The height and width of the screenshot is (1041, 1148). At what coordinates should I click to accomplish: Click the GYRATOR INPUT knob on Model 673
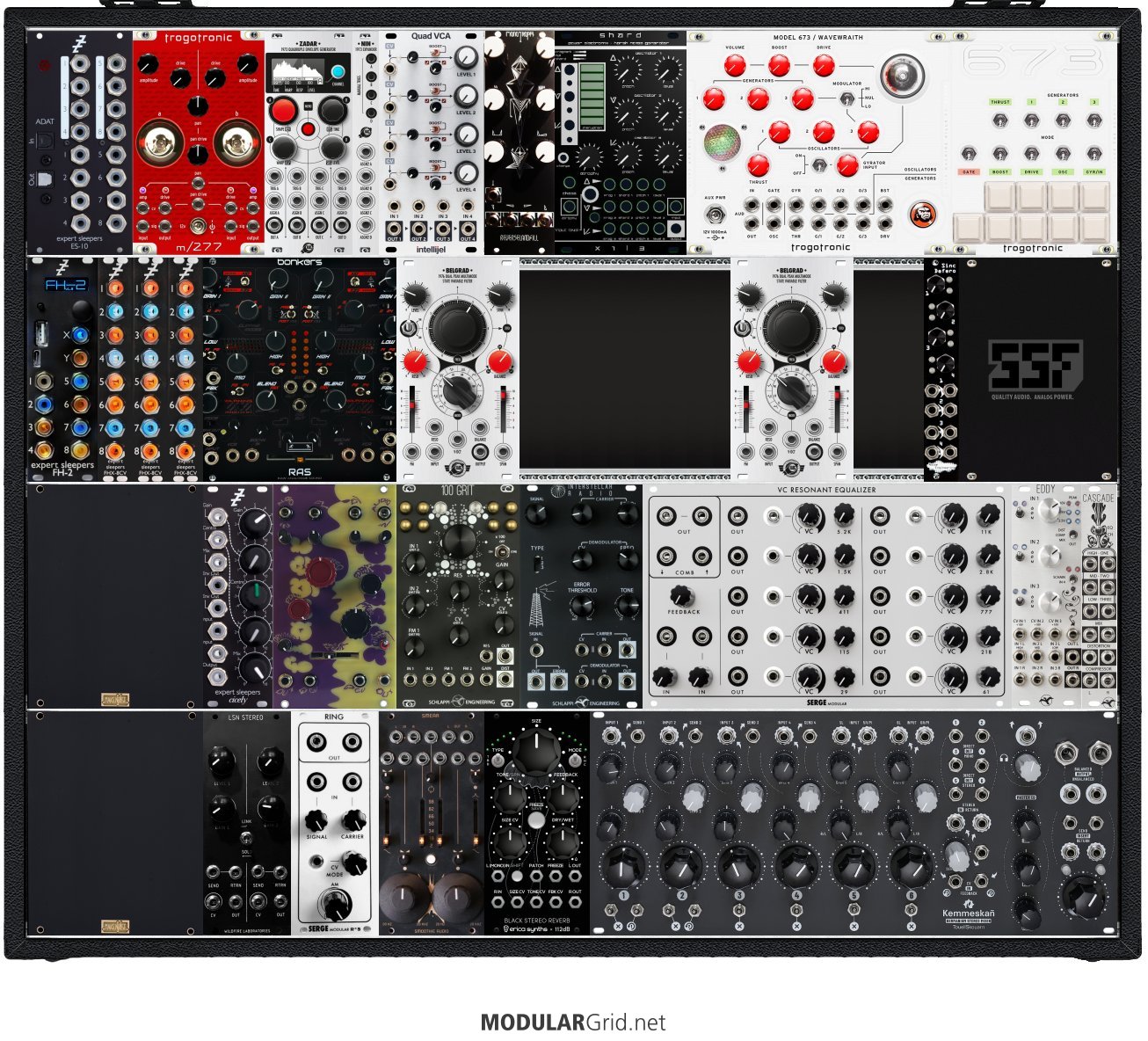click(847, 164)
